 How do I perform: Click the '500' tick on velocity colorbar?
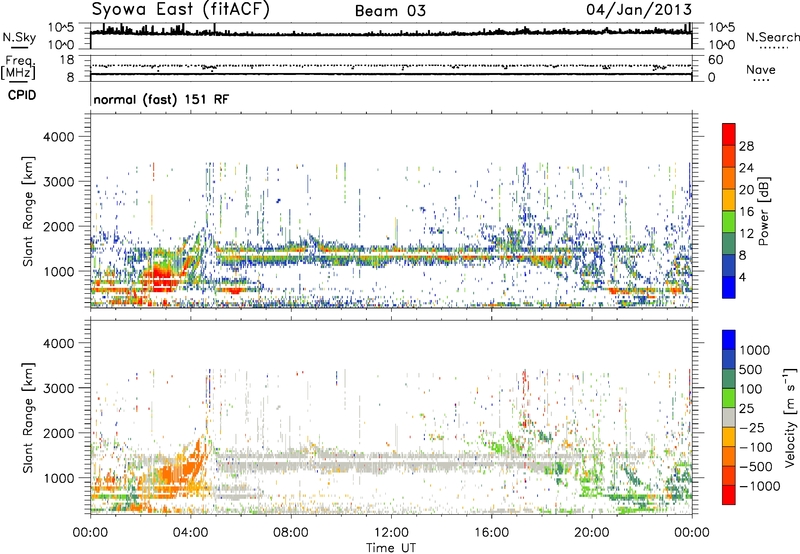753,370
